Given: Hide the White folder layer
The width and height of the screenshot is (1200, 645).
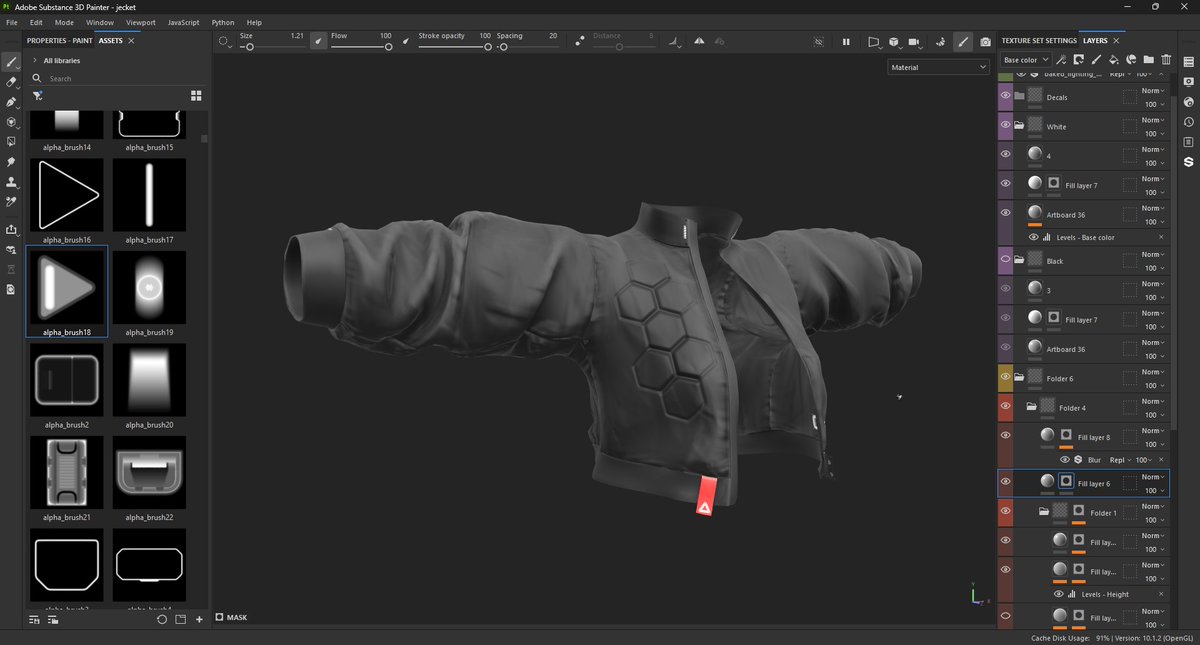Looking at the screenshot, I should (x=1005, y=126).
